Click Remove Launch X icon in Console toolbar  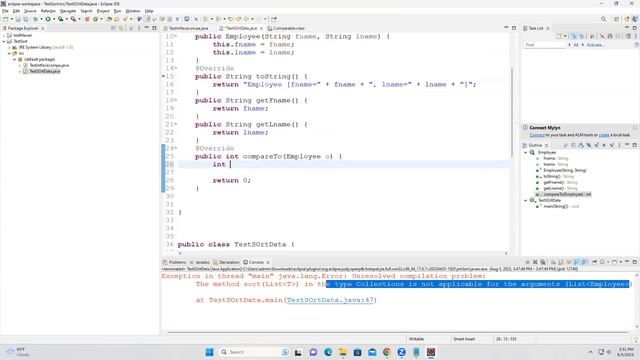click(535, 262)
